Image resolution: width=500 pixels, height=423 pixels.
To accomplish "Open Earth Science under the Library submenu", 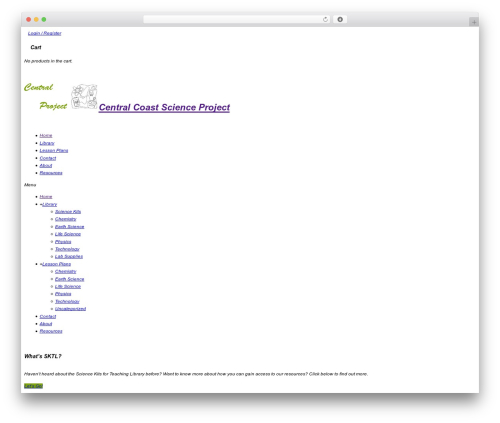I will [x=70, y=227].
